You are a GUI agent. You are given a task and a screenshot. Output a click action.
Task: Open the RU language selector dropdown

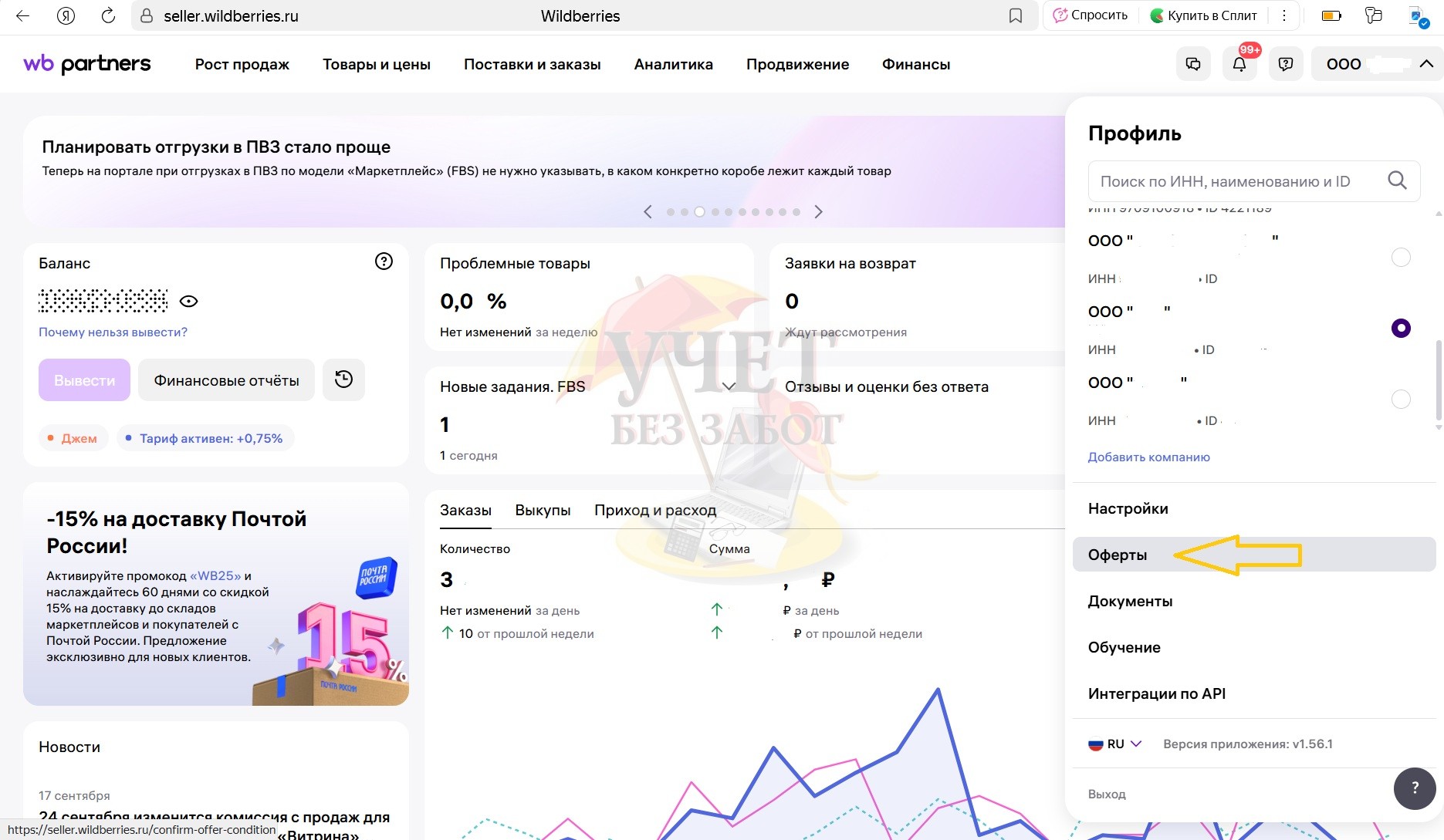[x=1115, y=744]
